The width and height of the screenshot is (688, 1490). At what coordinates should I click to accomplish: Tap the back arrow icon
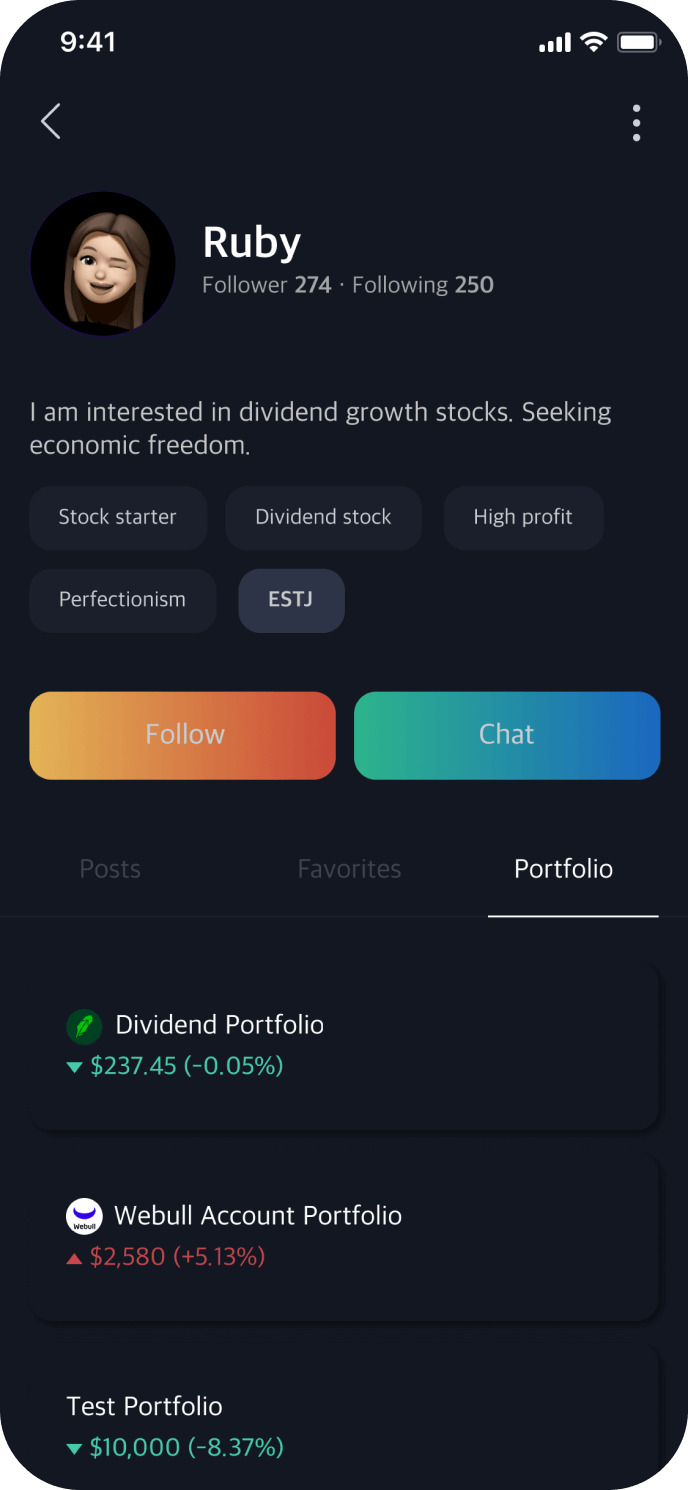[51, 122]
